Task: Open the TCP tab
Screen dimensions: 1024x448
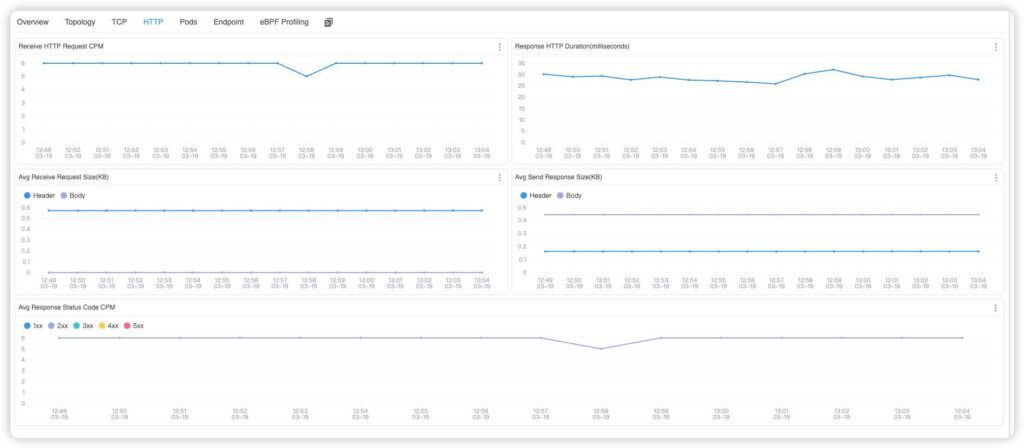Action: (x=119, y=22)
